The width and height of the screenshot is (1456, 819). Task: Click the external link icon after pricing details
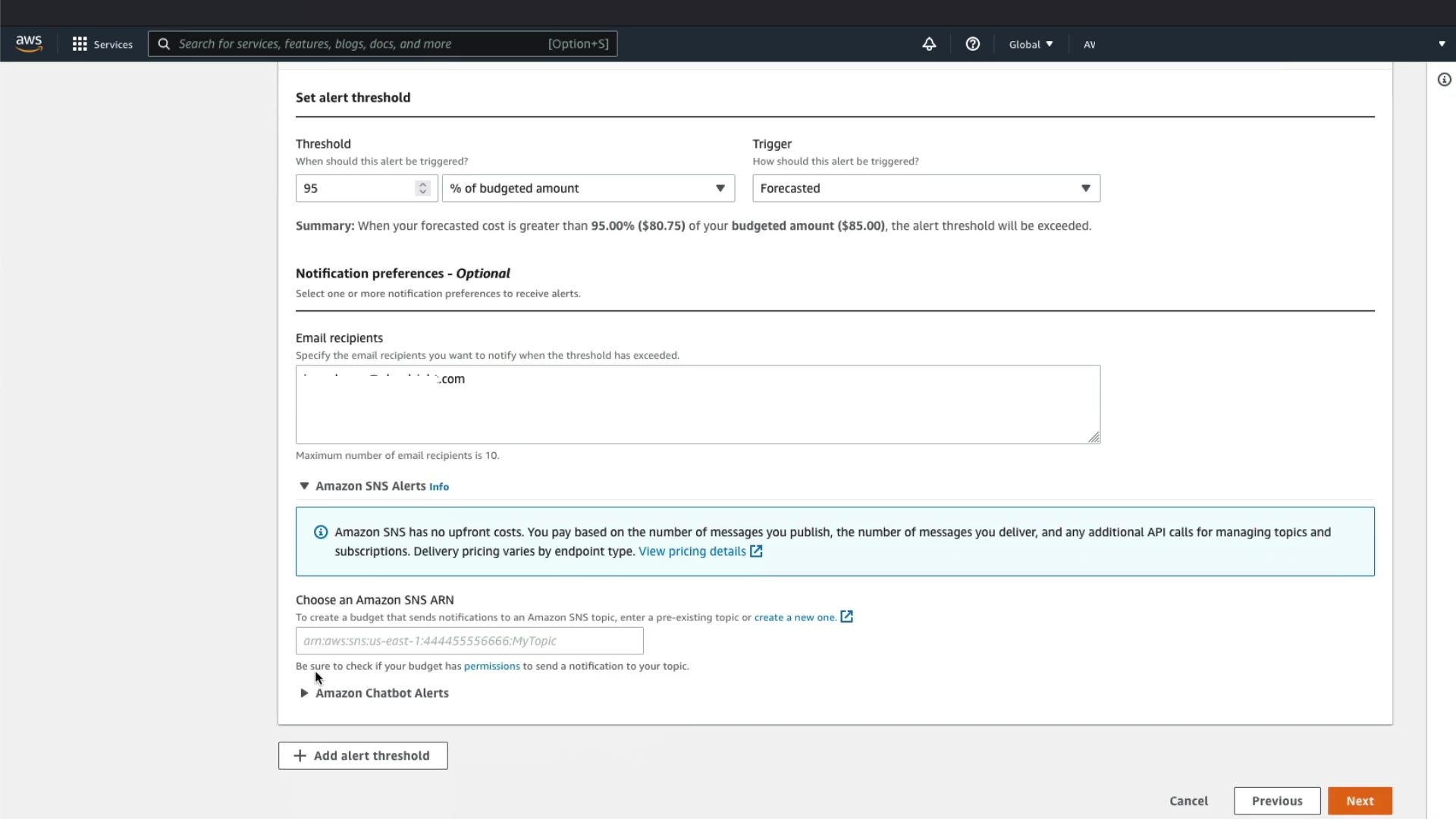[x=756, y=551]
